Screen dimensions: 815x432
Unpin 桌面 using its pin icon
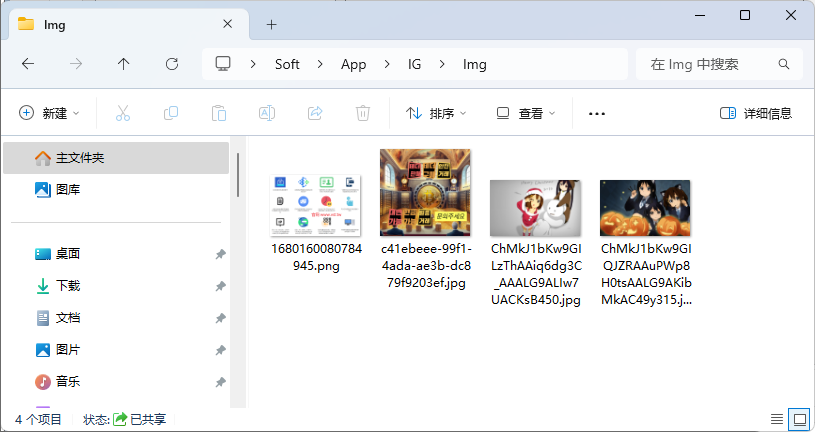220,254
